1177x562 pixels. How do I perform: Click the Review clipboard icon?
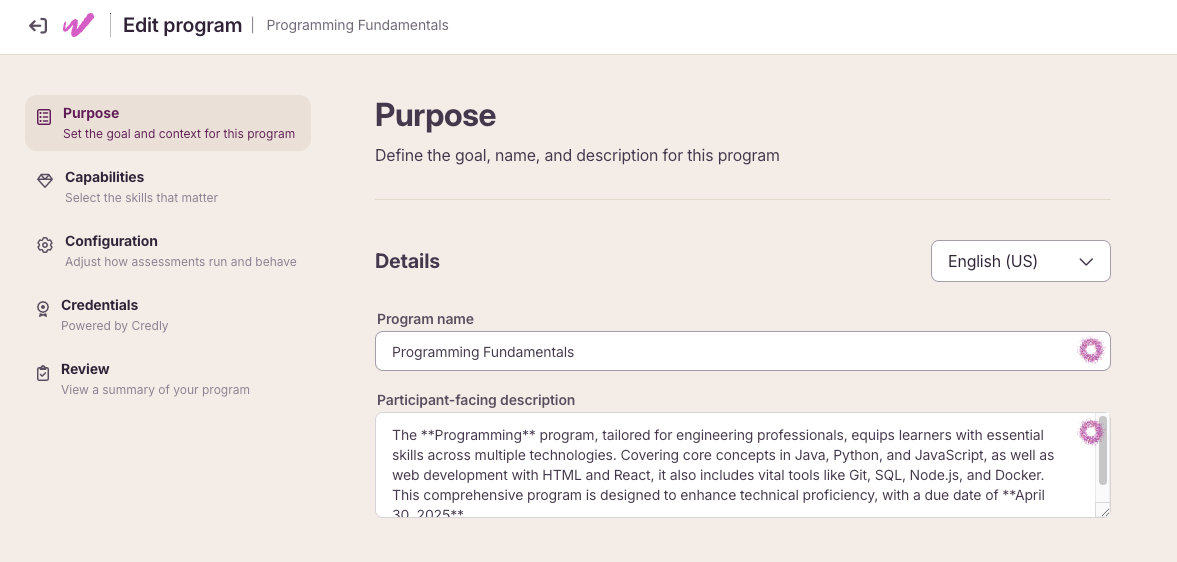point(43,373)
